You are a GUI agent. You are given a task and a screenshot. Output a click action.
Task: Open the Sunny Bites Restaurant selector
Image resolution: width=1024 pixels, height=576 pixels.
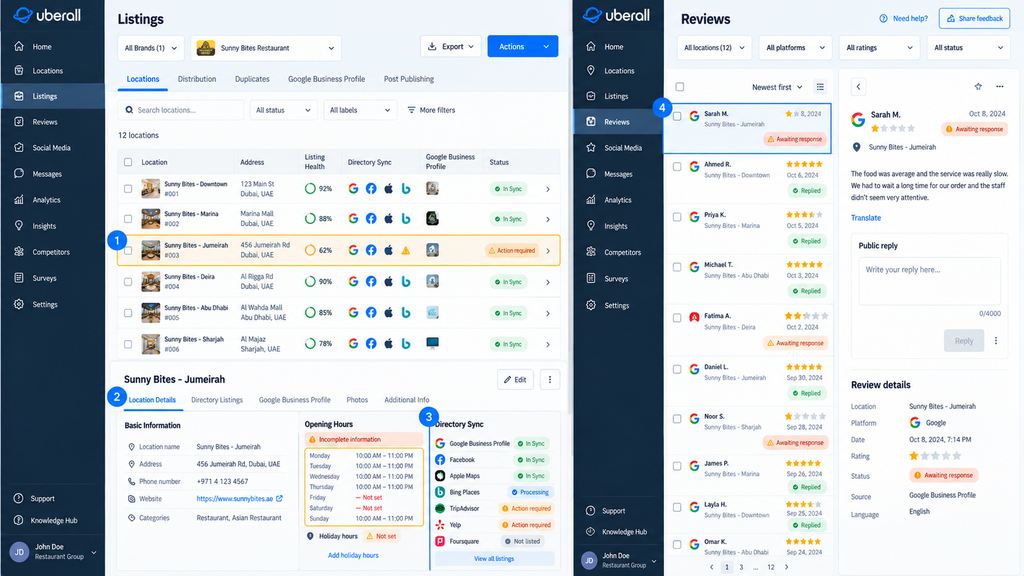point(266,48)
